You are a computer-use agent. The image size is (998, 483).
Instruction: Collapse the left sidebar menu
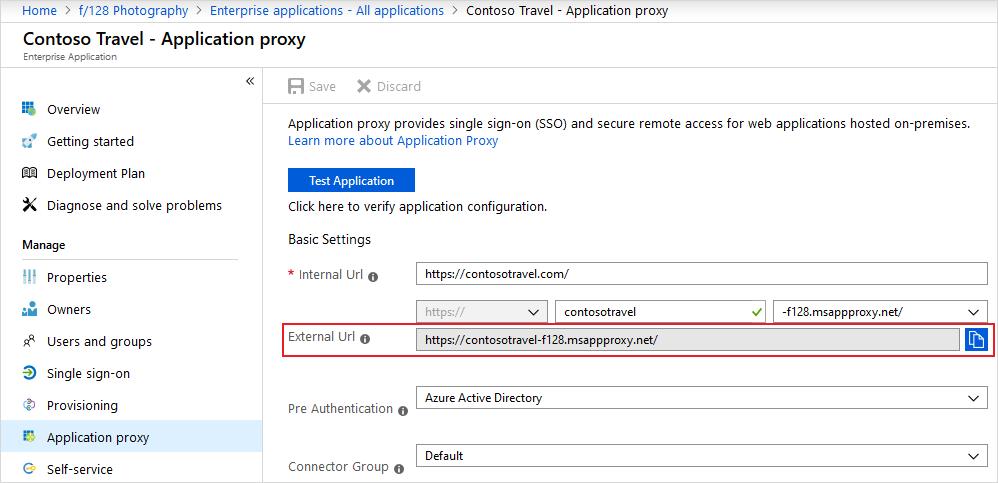tap(250, 81)
